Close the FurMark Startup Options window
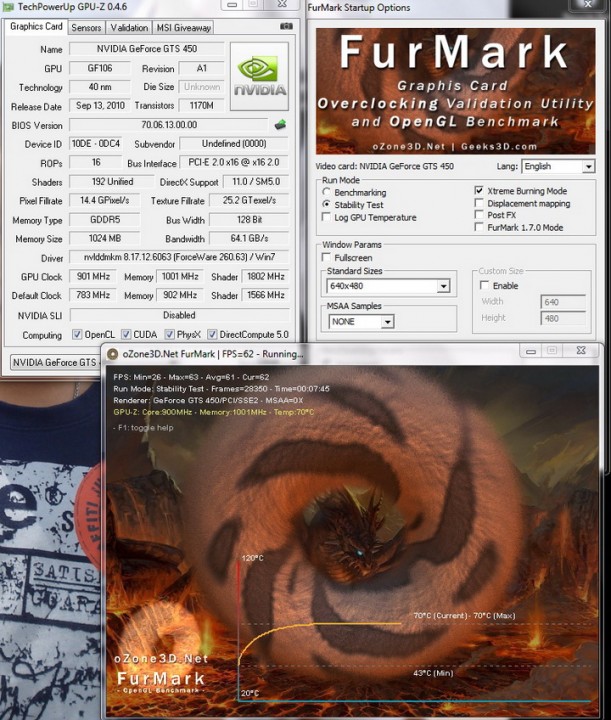611x720 pixels. [588, 5]
